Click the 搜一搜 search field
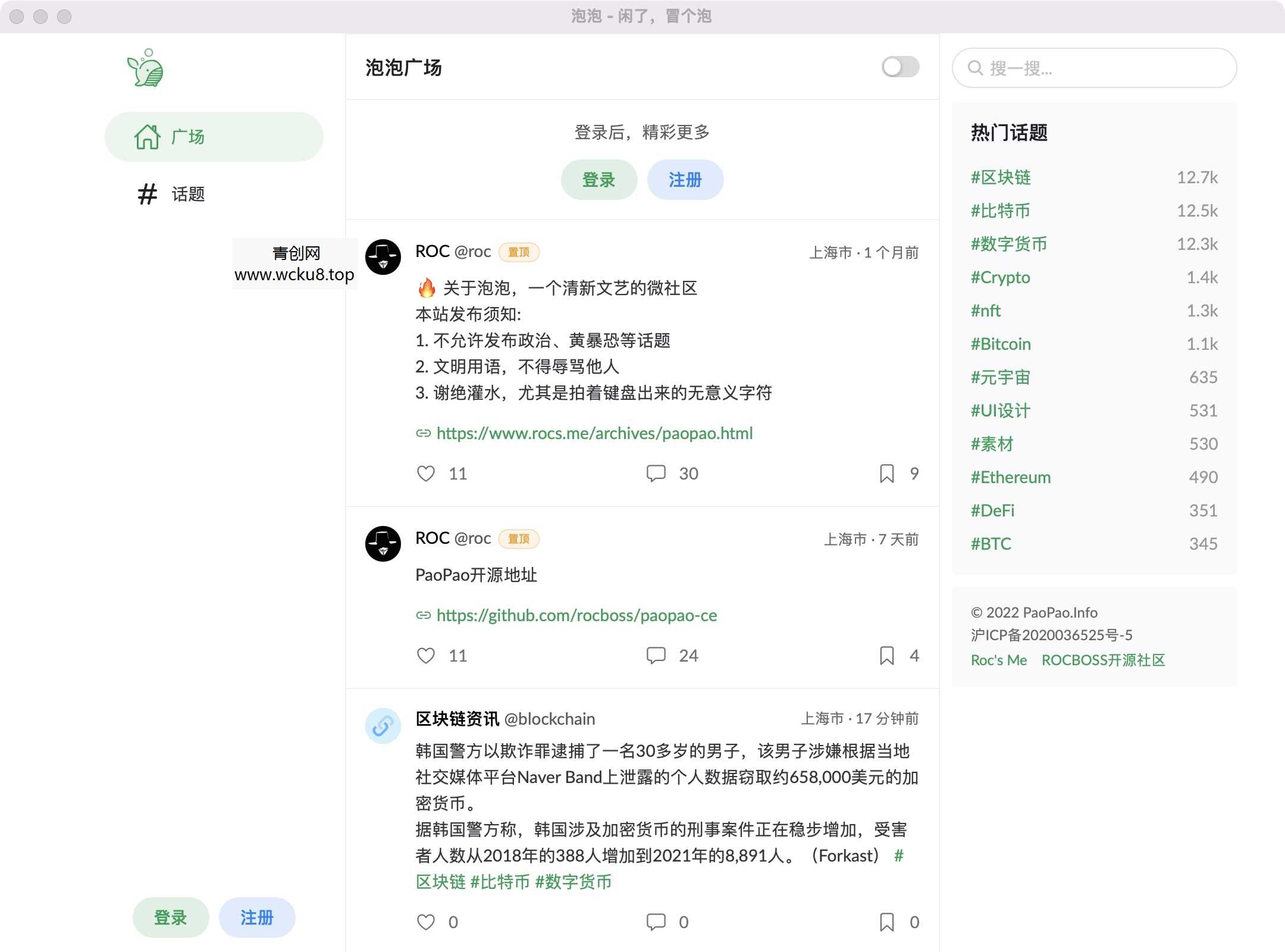 pyautogui.click(x=1093, y=68)
